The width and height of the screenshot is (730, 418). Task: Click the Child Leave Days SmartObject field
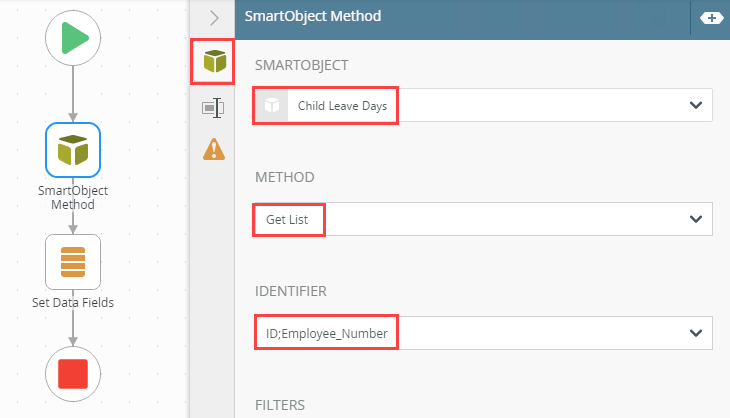pyautogui.click(x=484, y=105)
